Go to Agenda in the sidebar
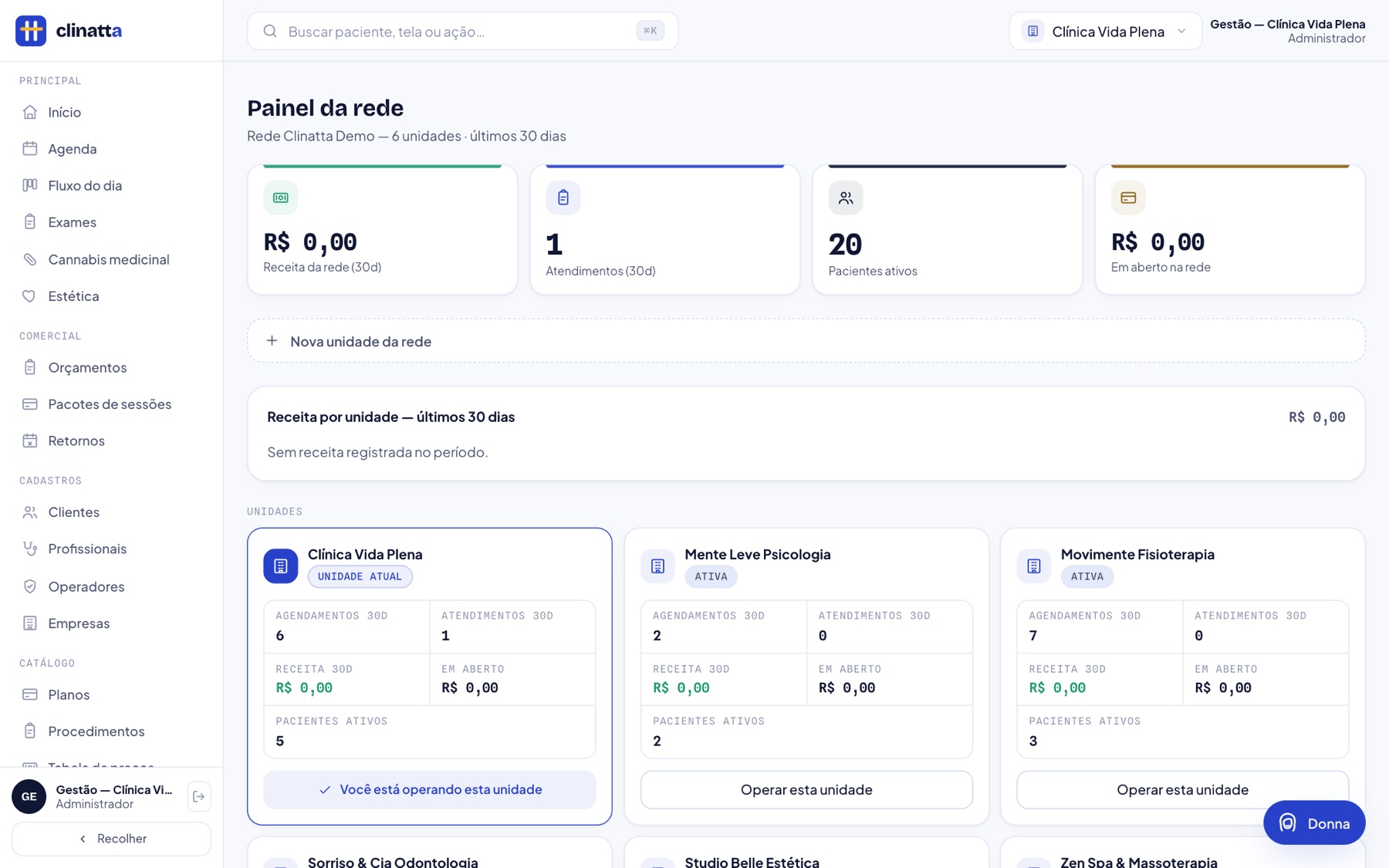The image size is (1389, 868). click(111, 148)
